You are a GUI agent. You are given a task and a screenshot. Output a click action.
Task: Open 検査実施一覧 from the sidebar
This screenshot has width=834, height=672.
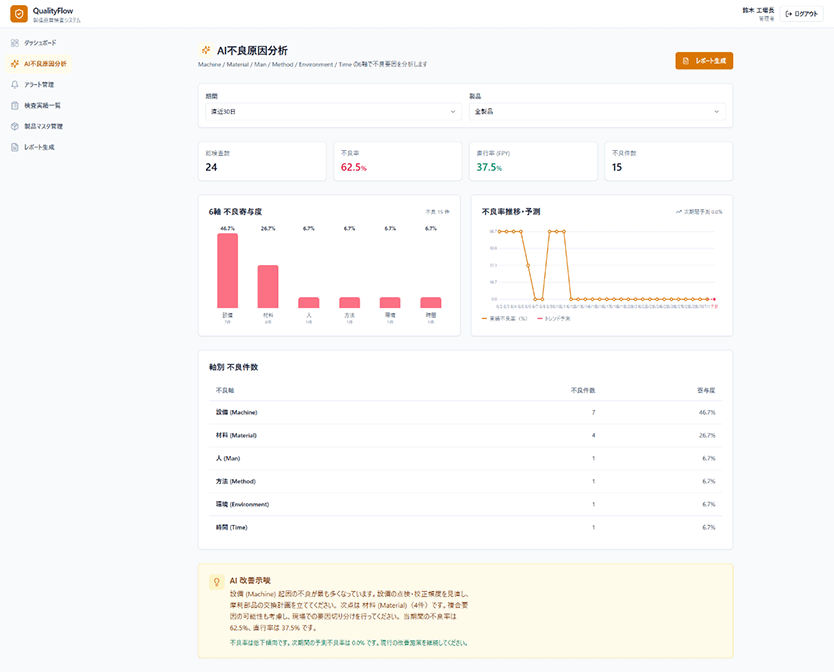[39, 105]
